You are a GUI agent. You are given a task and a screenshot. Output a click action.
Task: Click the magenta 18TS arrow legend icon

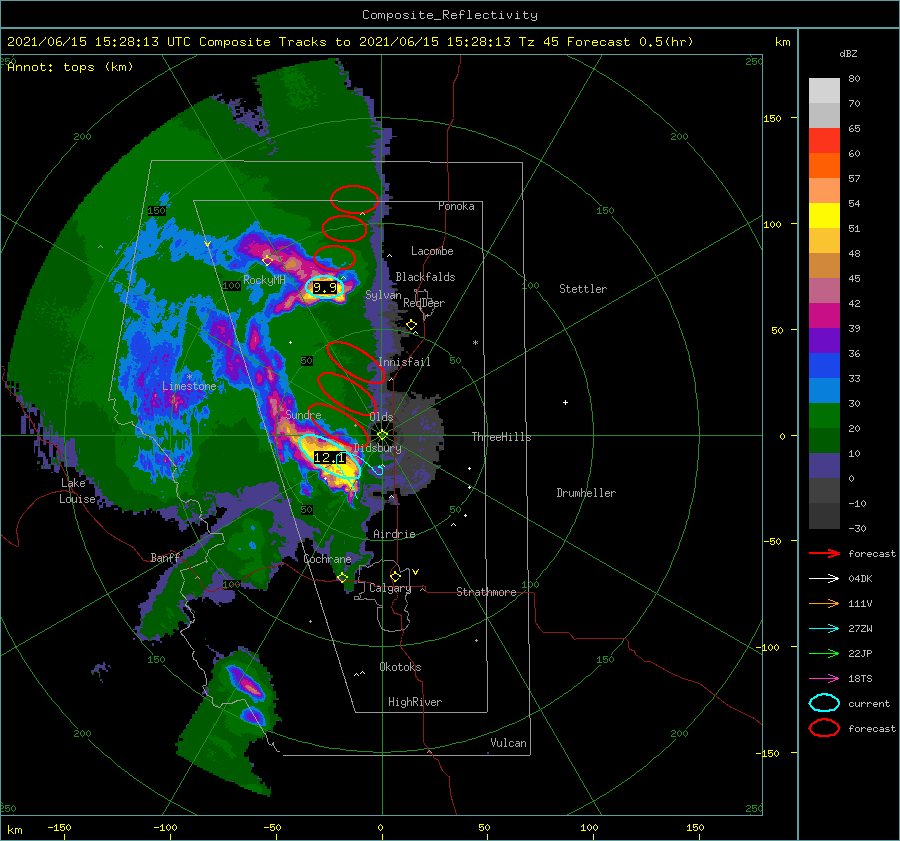[x=824, y=679]
